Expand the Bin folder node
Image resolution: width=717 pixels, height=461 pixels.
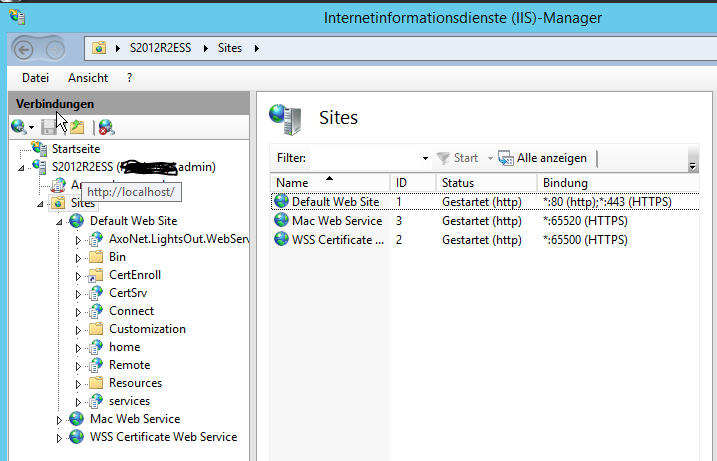click(78, 258)
